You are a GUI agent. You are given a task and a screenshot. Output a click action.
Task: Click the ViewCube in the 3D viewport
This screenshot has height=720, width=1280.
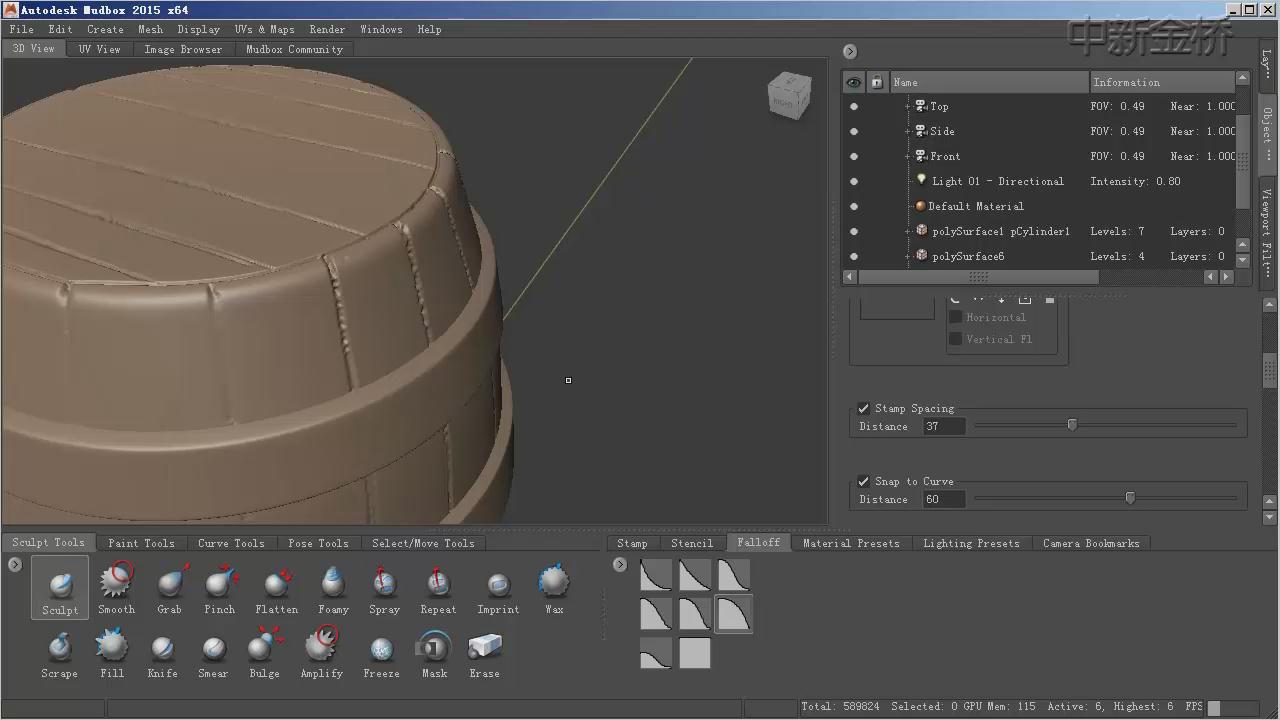788,96
